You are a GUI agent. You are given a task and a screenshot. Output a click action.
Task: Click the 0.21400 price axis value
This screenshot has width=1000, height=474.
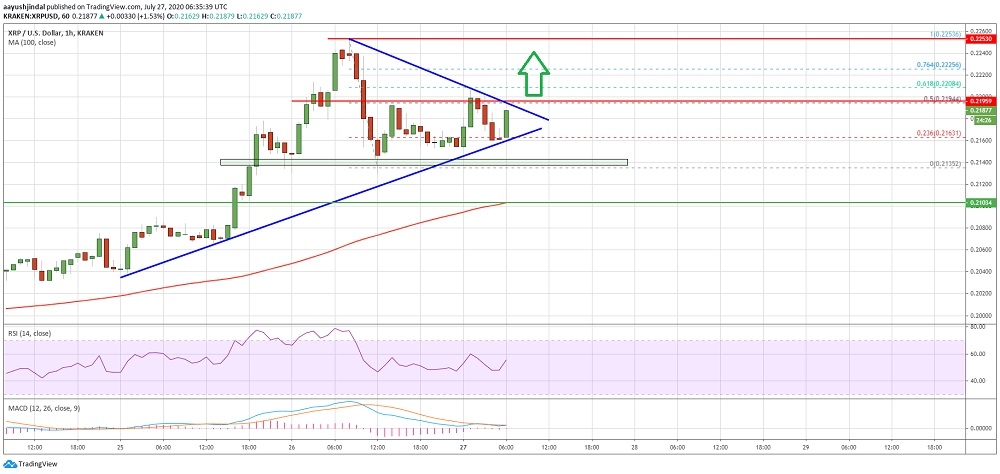coord(980,162)
